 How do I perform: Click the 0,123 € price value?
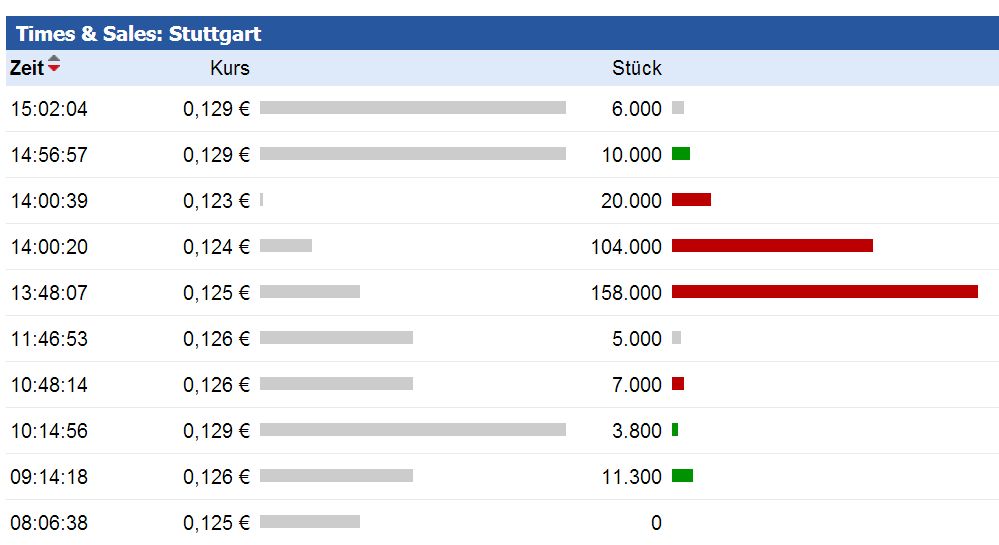point(216,201)
